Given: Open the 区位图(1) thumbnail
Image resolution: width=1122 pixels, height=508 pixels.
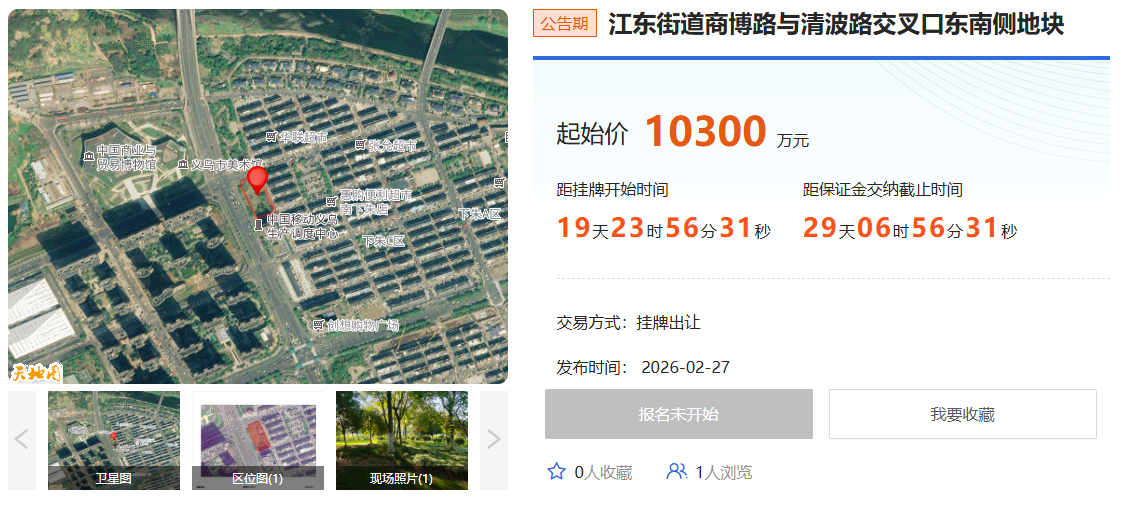Looking at the screenshot, I should (258, 440).
